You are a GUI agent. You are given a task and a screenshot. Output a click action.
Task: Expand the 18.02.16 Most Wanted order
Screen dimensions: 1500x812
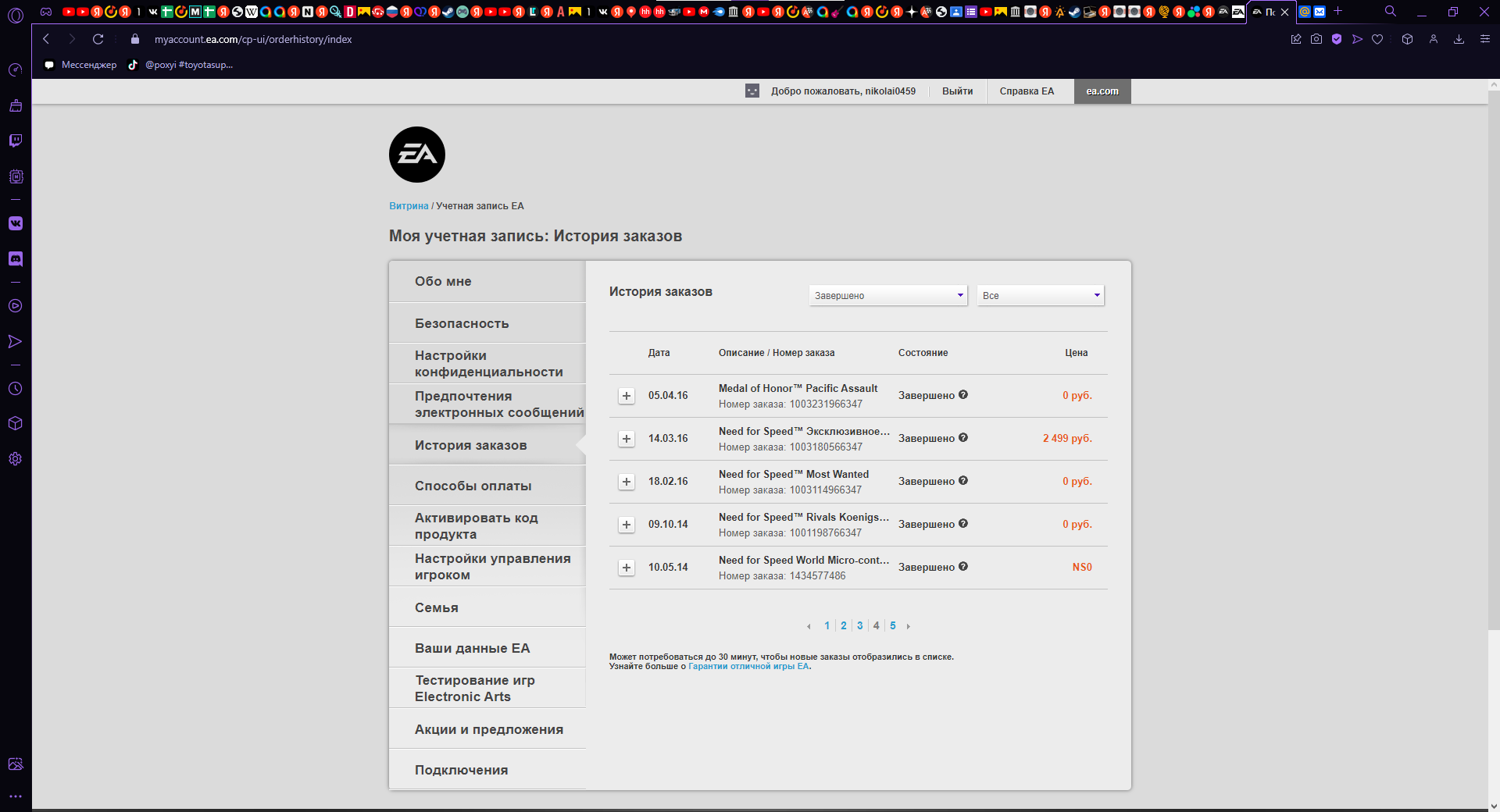click(627, 482)
